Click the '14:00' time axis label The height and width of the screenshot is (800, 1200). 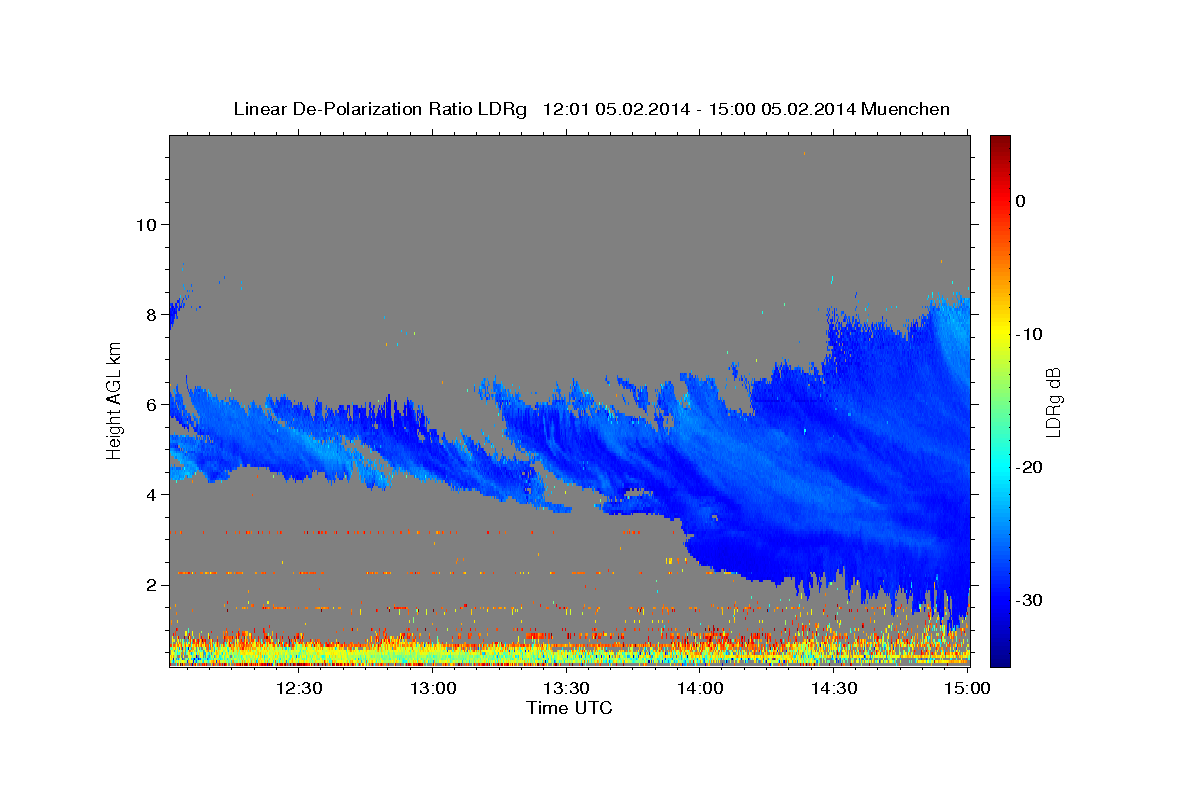[x=700, y=688]
